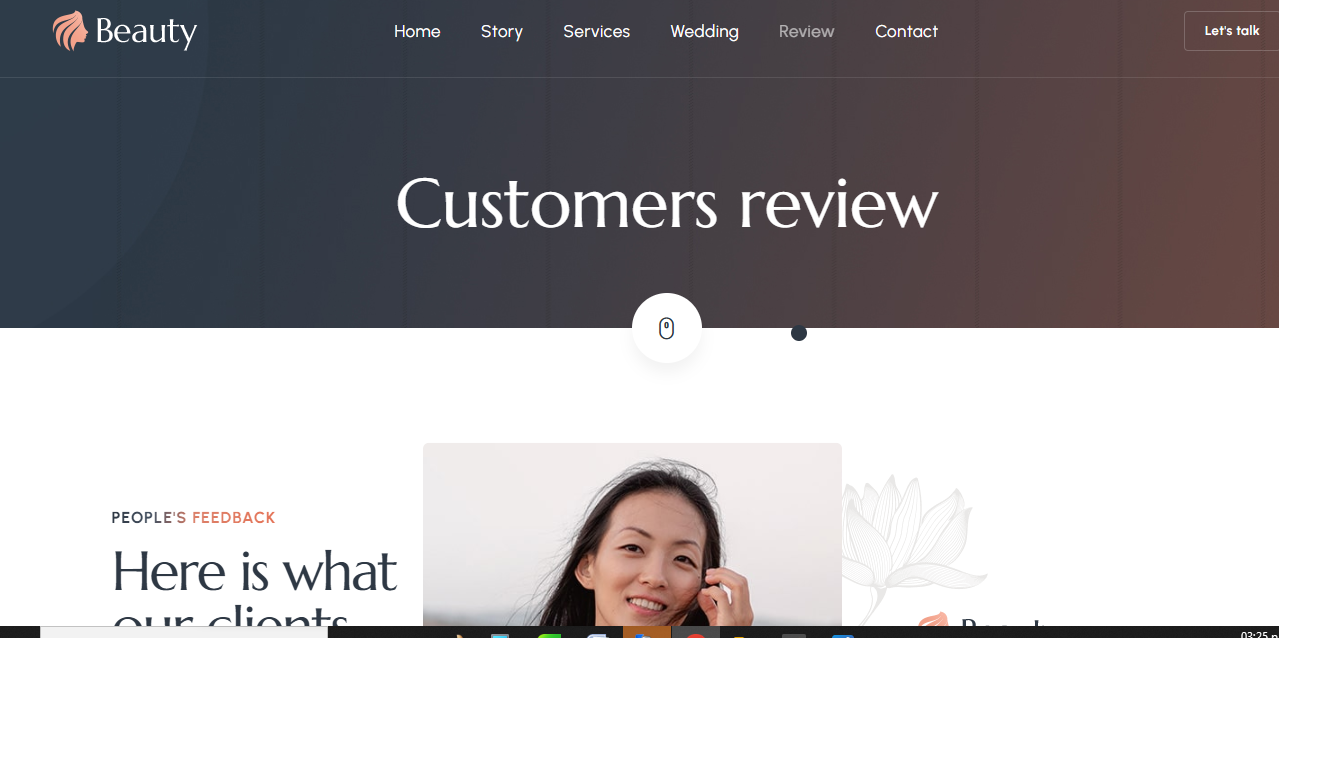This screenshot has height=758, width=1335.
Task: Open the Contact page link
Action: point(907,31)
